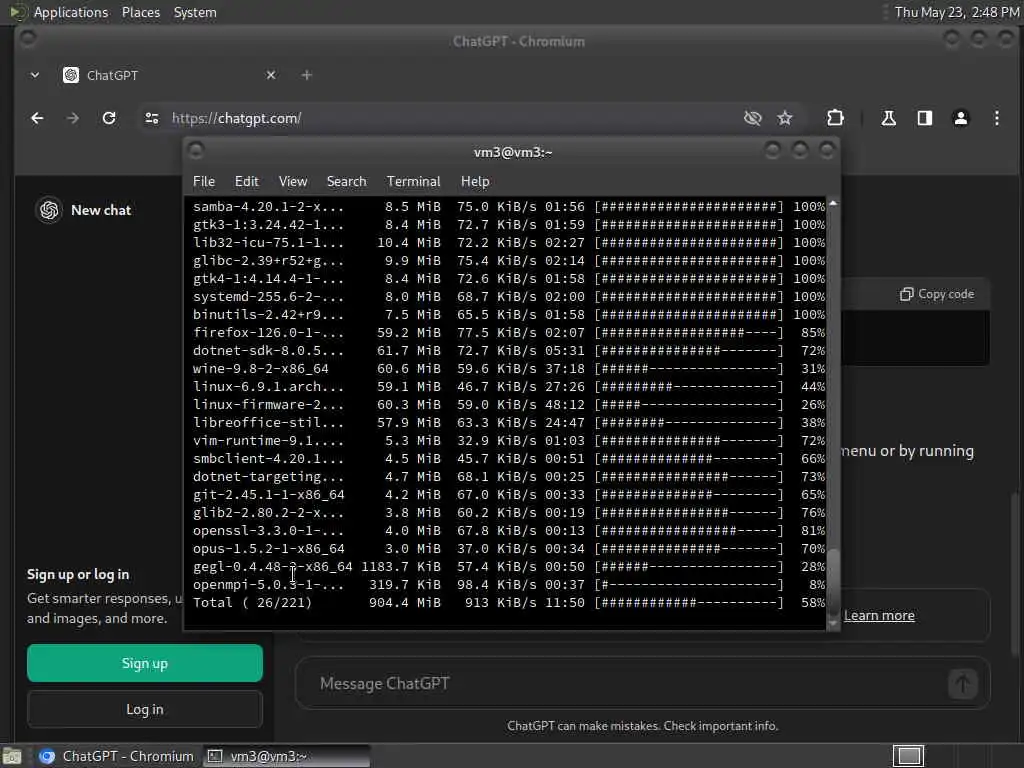Click the openmpi-5.0.3-1 progress bar

689,584
